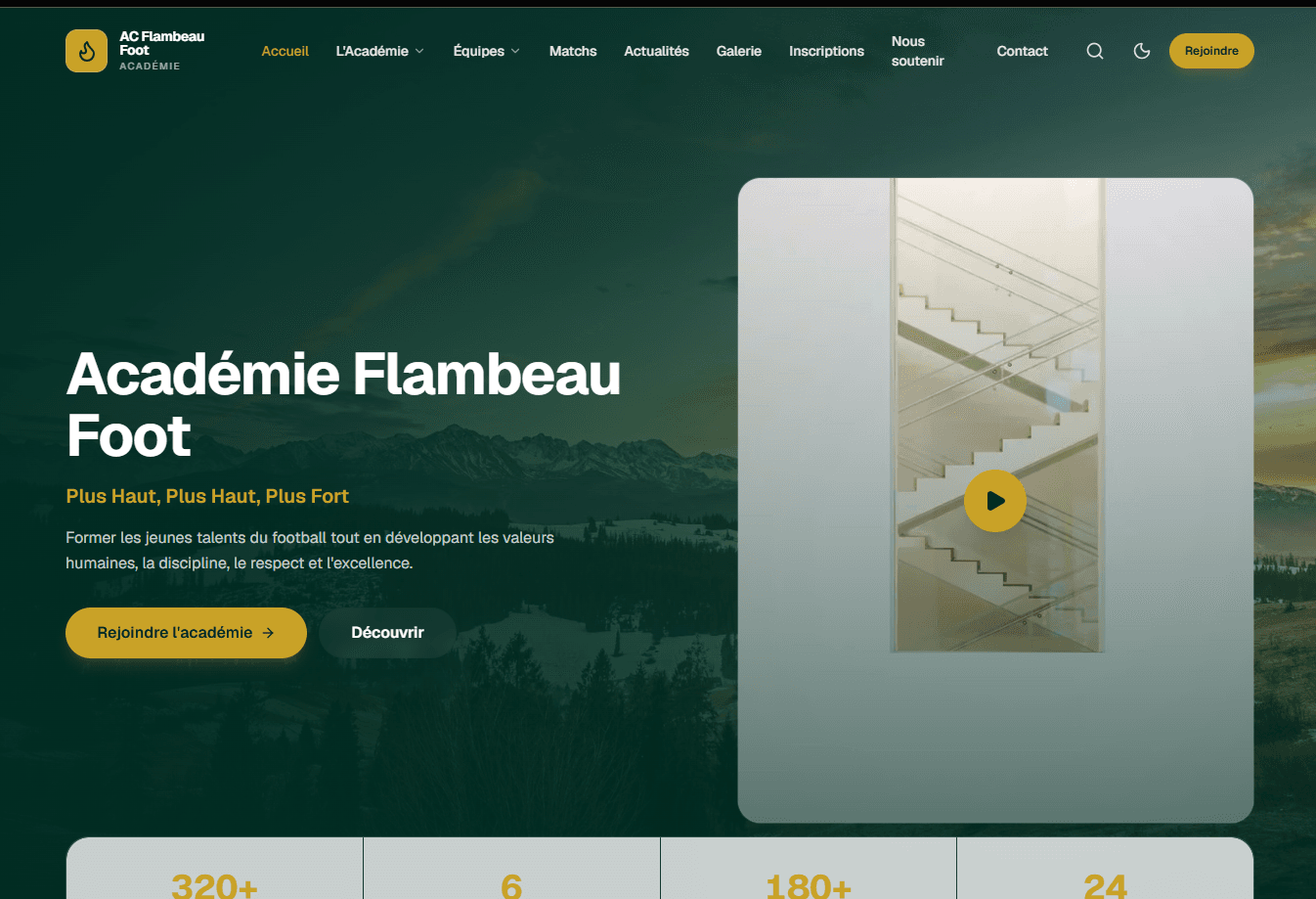
Task: Open the search magnifier icon
Action: point(1095,51)
